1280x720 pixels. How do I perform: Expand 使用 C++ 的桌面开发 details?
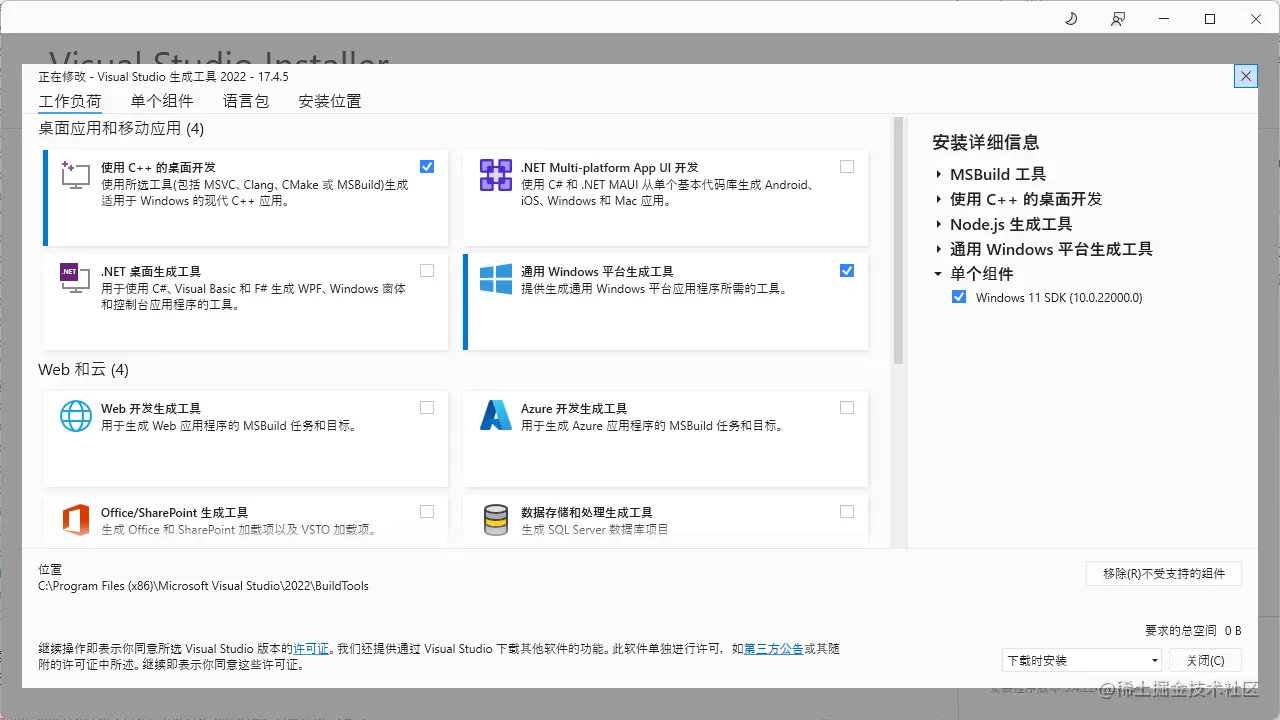(x=939, y=199)
